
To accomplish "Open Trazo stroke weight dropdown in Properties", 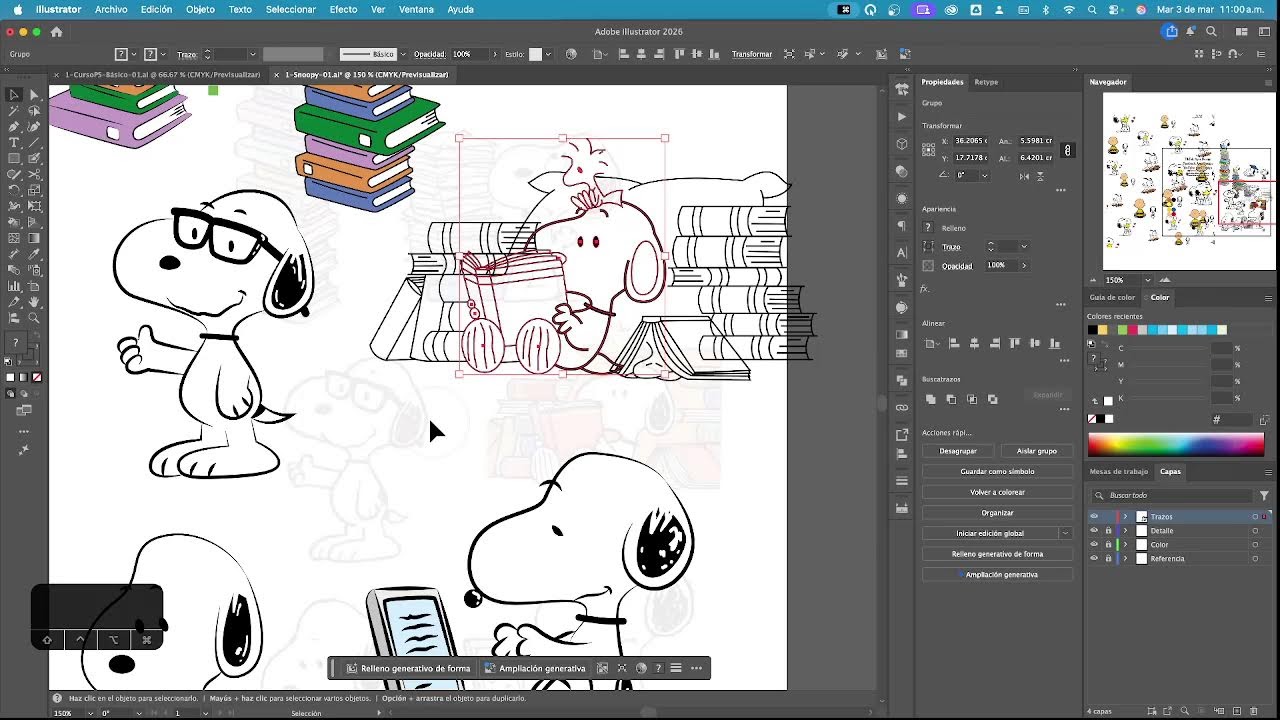I will pos(1024,246).
